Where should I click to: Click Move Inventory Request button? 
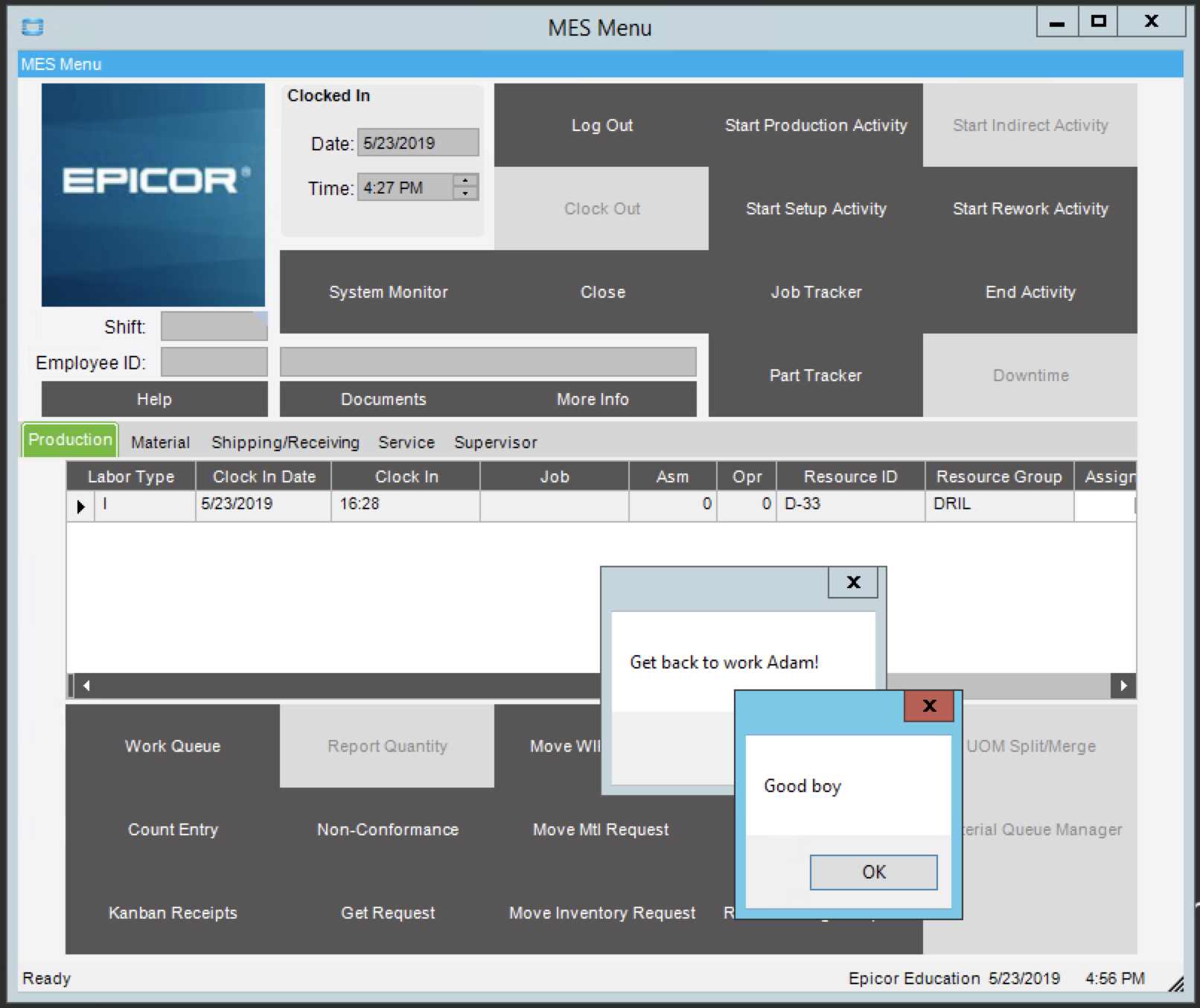click(x=601, y=913)
